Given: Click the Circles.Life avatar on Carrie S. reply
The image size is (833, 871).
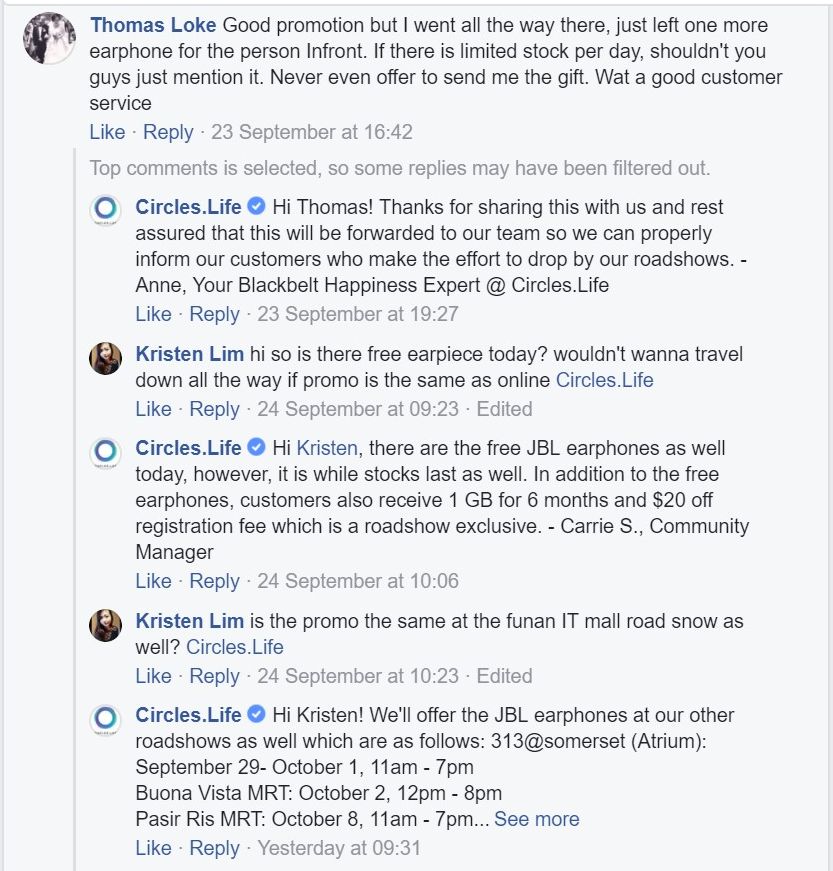Looking at the screenshot, I should [106, 451].
